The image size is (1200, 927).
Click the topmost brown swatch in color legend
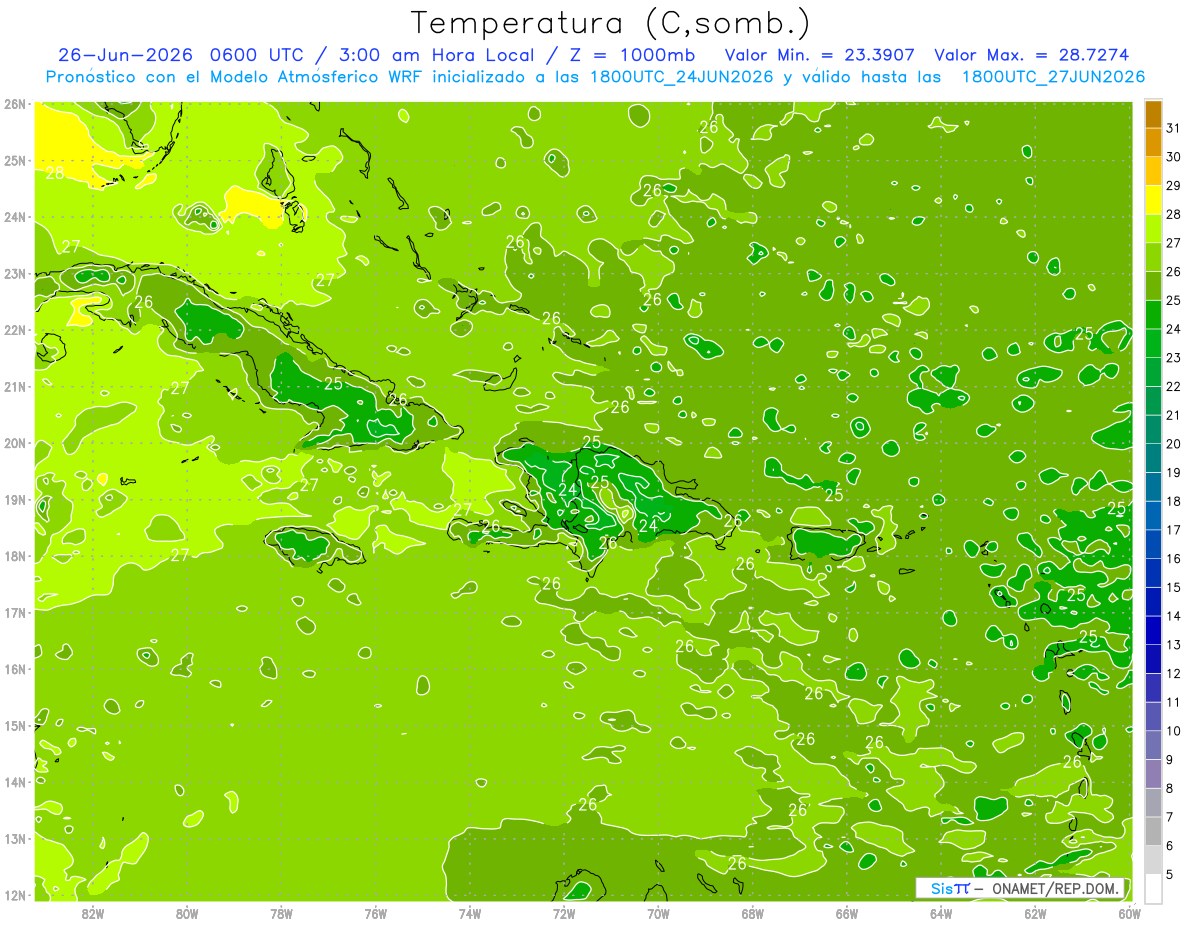click(x=1153, y=114)
